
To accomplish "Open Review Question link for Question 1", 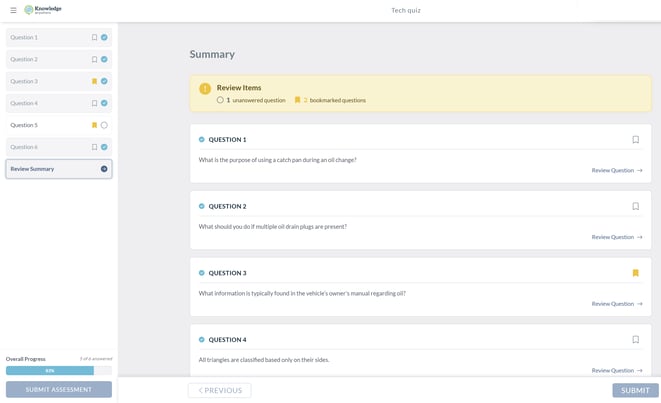I will pyautogui.click(x=616, y=170).
